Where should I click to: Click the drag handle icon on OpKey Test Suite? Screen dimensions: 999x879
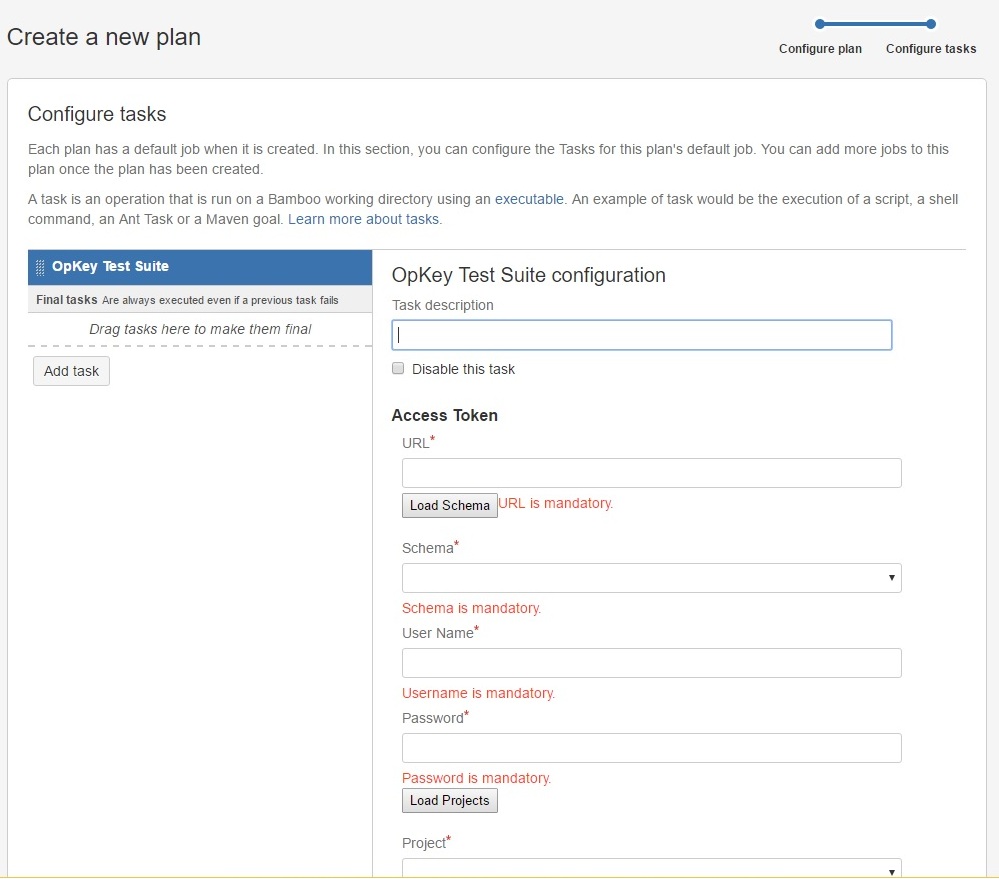coord(40,267)
